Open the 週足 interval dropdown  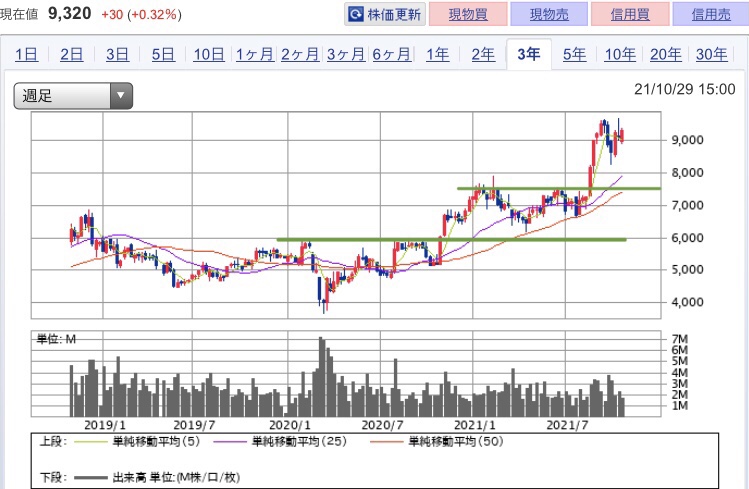pyautogui.click(x=73, y=96)
